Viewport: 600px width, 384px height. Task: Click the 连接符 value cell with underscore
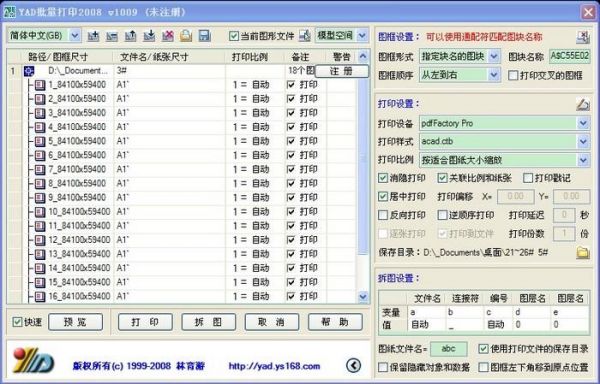[464, 325]
